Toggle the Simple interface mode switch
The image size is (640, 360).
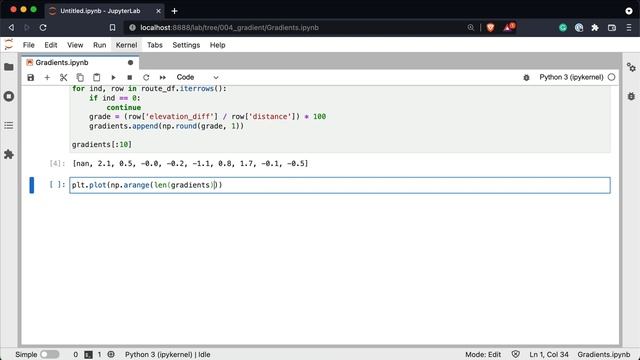(x=49, y=354)
